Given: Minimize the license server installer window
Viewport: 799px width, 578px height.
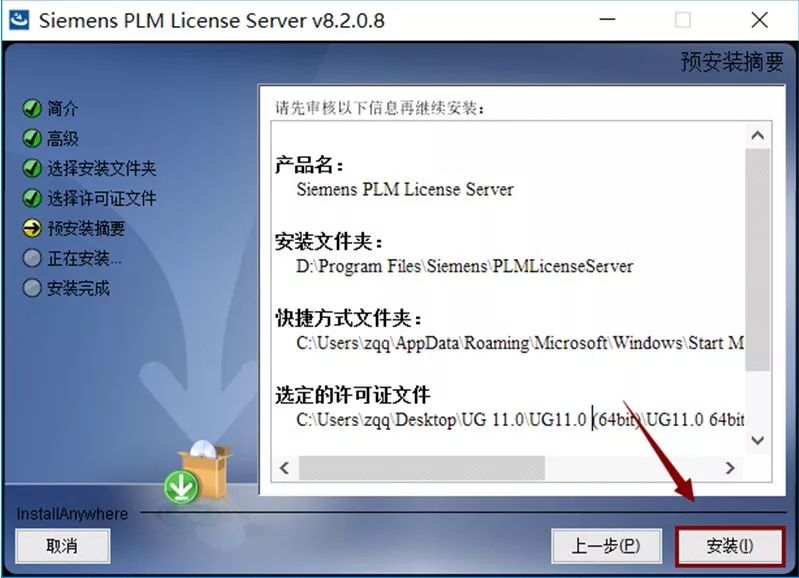Looking at the screenshot, I should pos(607,20).
